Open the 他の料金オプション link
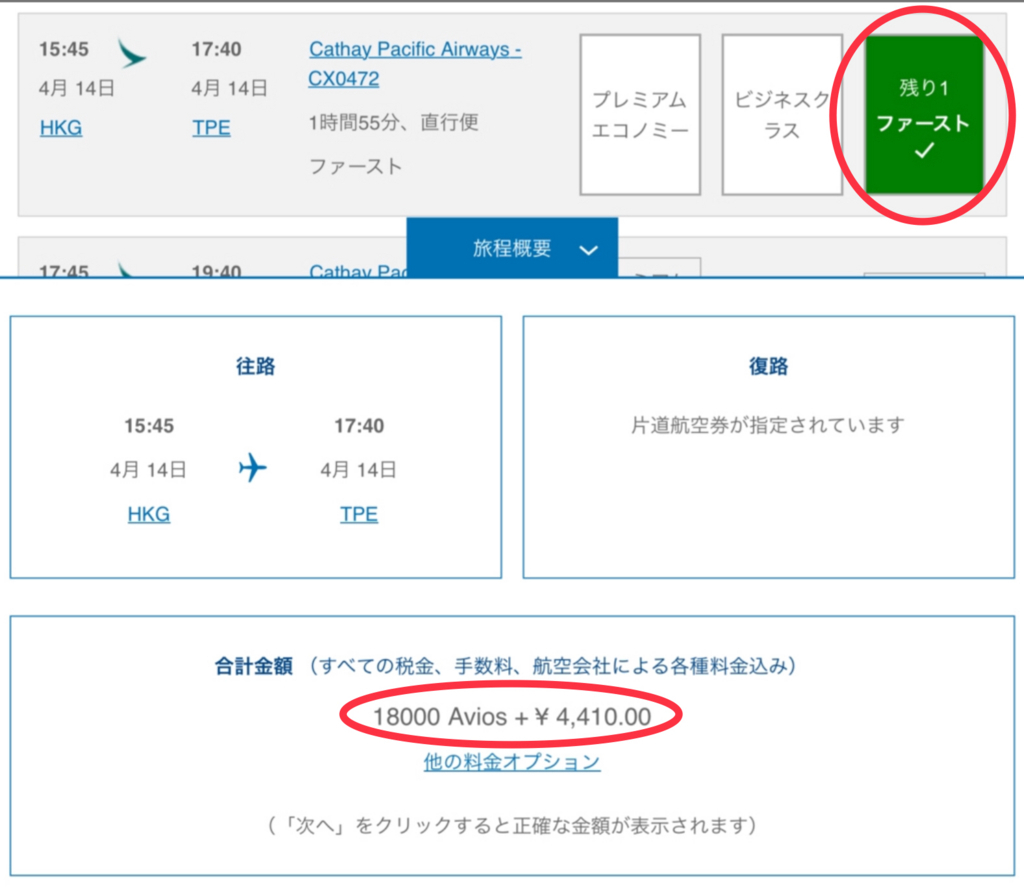The image size is (1024, 889). 512,762
